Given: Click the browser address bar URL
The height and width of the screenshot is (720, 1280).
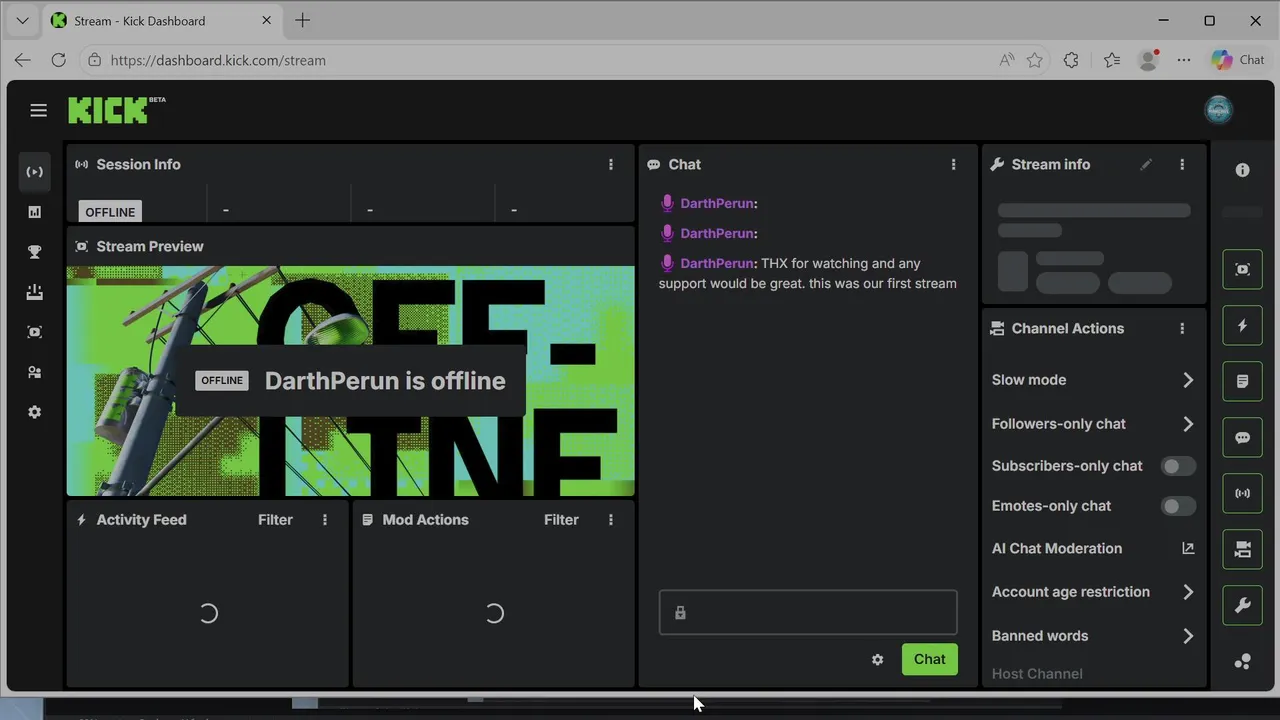Looking at the screenshot, I should pos(218,60).
